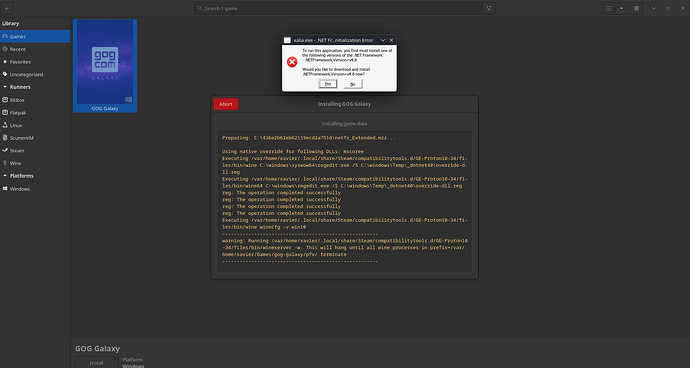The width and height of the screenshot is (690, 368).
Task: Select Games in the Library sidebar
Action: [35, 37]
